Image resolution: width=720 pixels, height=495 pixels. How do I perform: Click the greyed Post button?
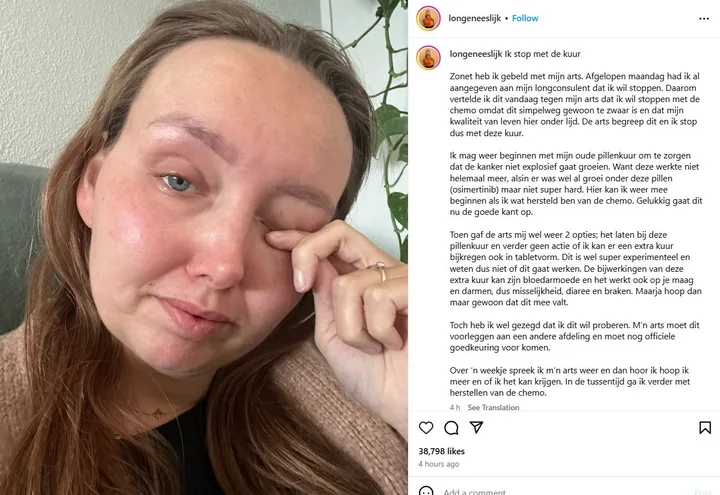click(703, 492)
